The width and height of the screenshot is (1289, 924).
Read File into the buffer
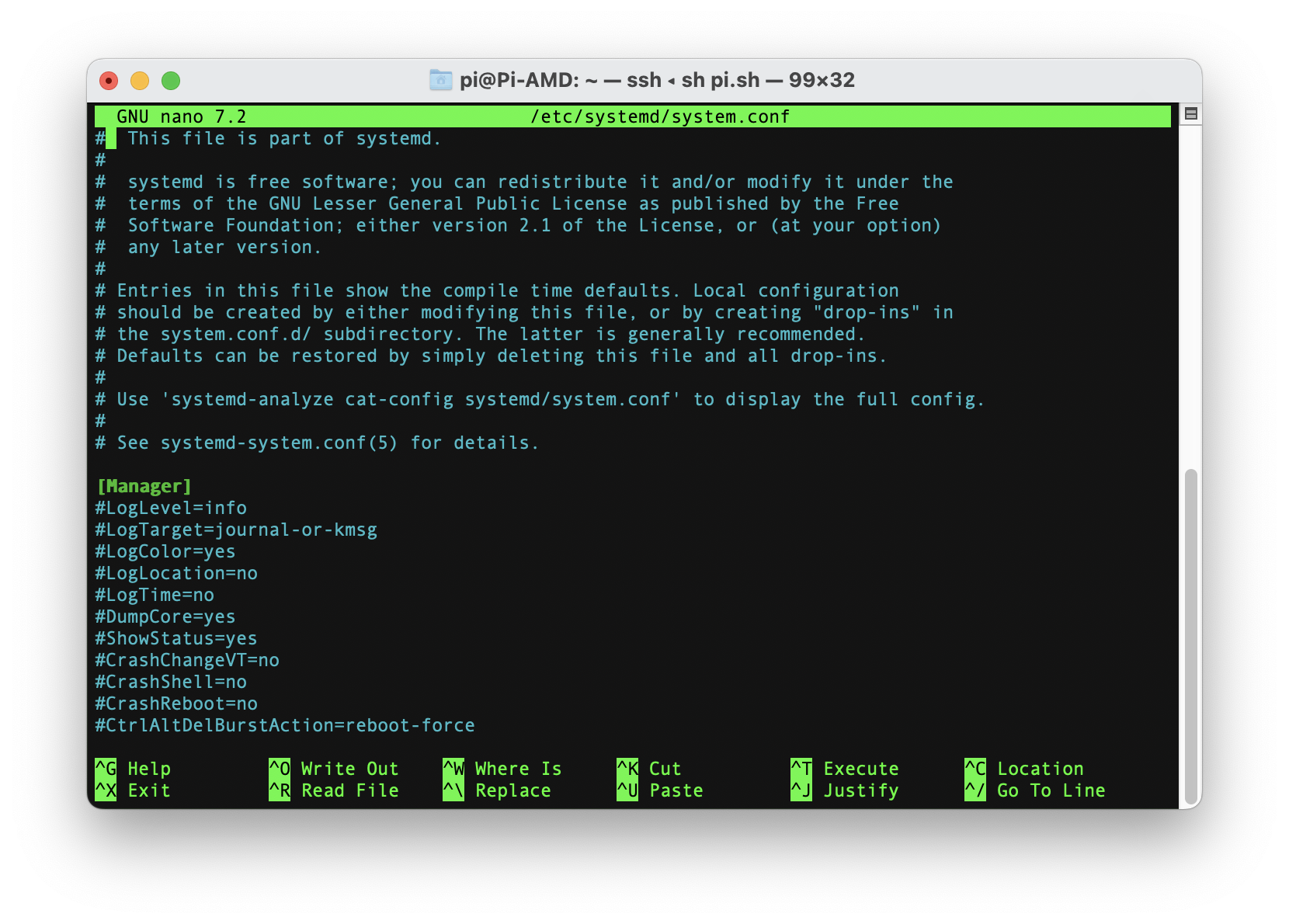coord(338,790)
